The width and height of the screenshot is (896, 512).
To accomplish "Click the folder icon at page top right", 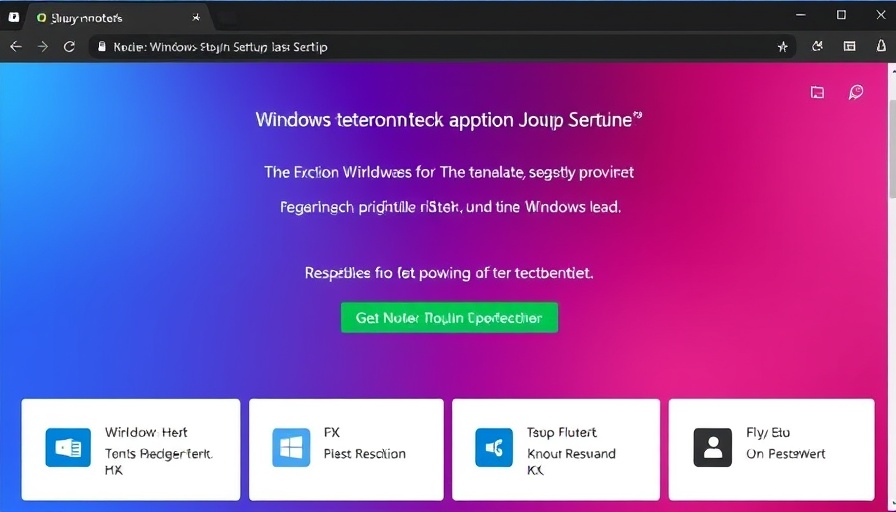I will pos(818,93).
